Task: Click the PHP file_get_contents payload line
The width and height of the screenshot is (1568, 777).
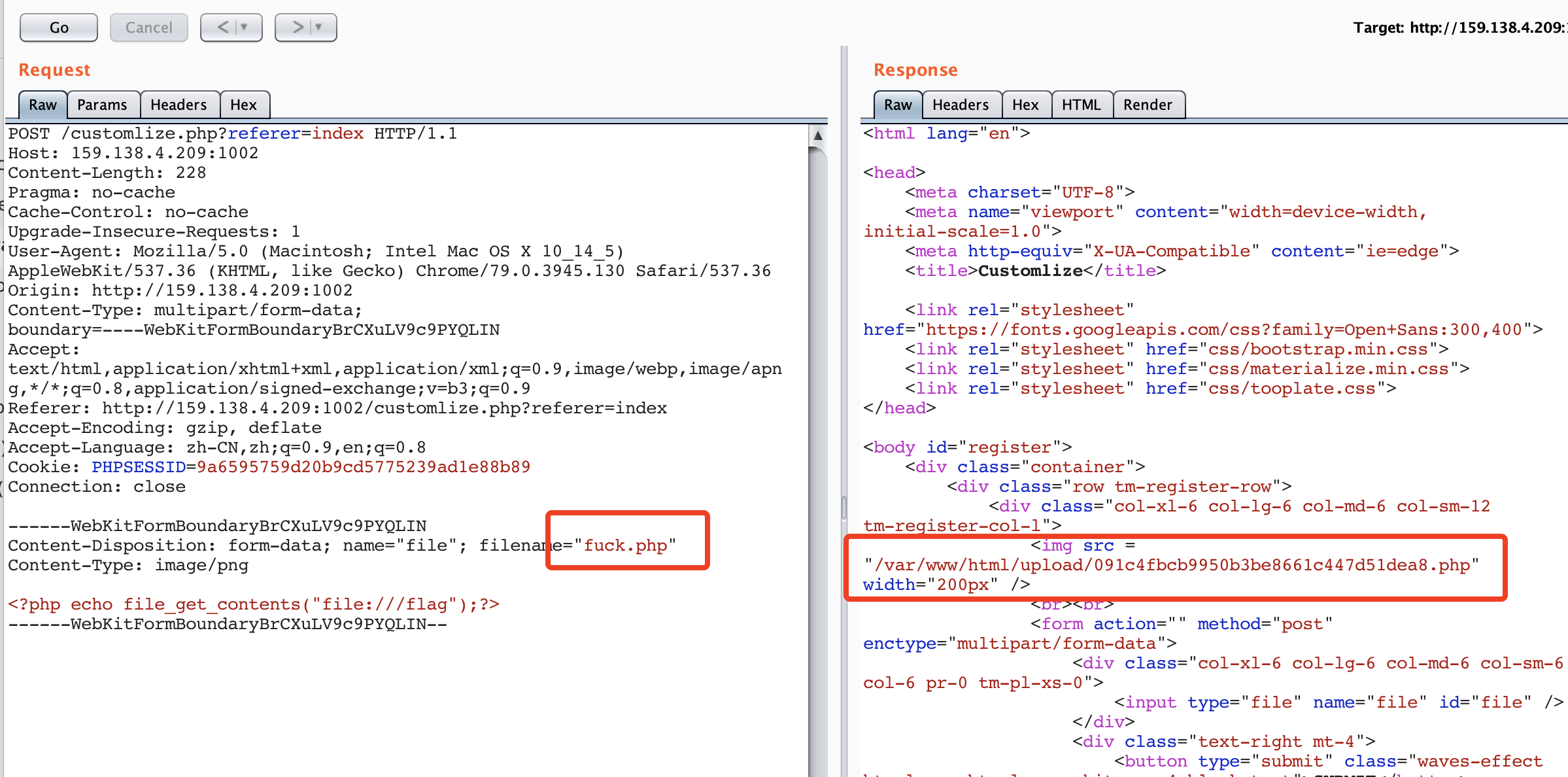Action: 253,604
